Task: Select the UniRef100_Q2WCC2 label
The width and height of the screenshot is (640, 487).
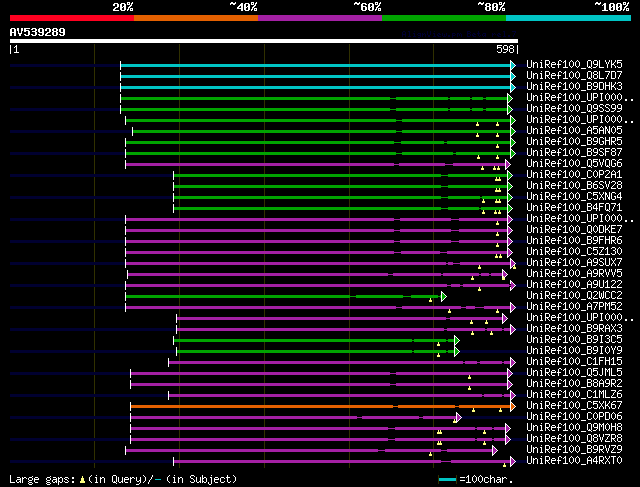Action: click(x=574, y=296)
